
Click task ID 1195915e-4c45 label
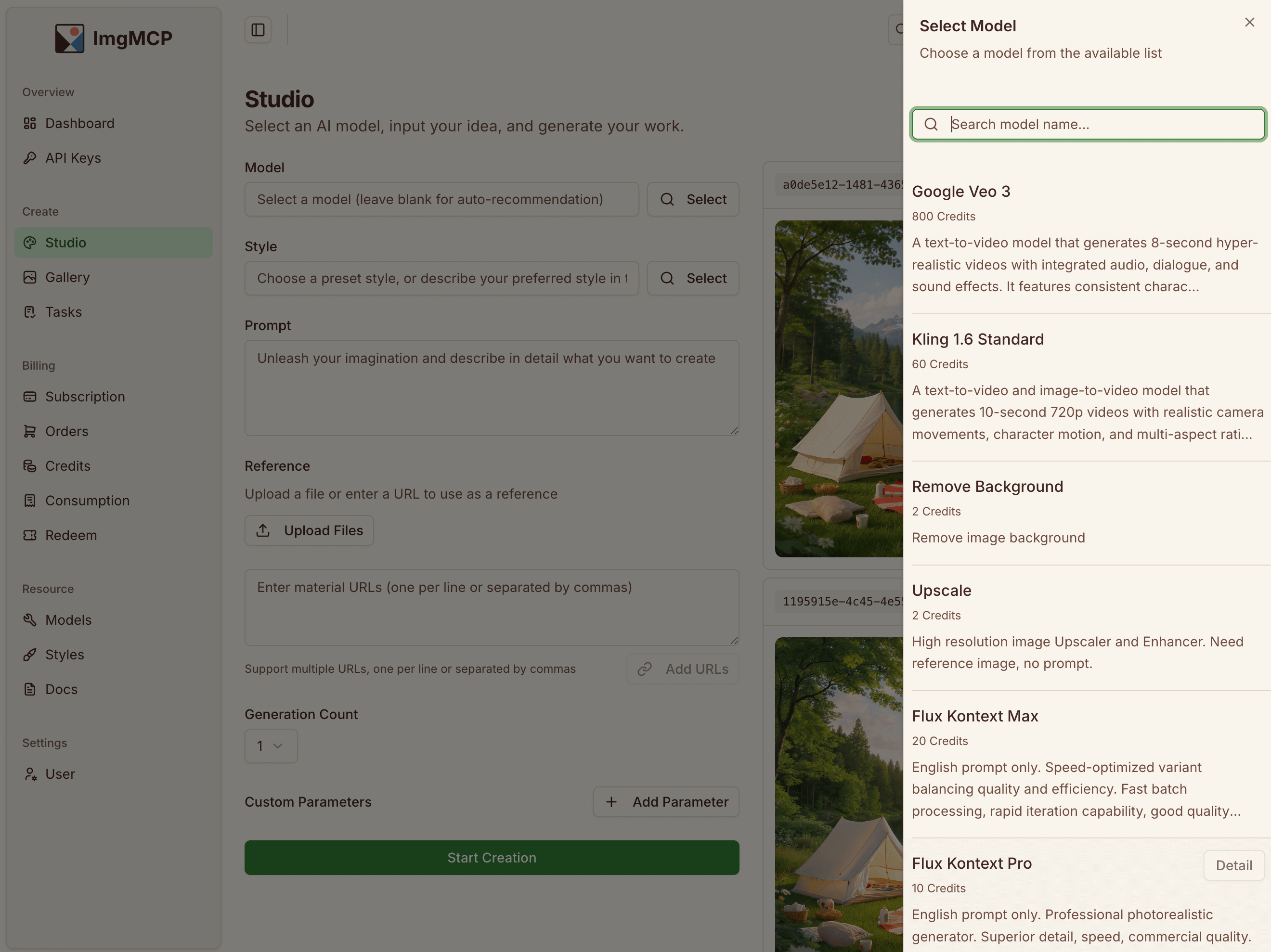pyautogui.click(x=842, y=602)
